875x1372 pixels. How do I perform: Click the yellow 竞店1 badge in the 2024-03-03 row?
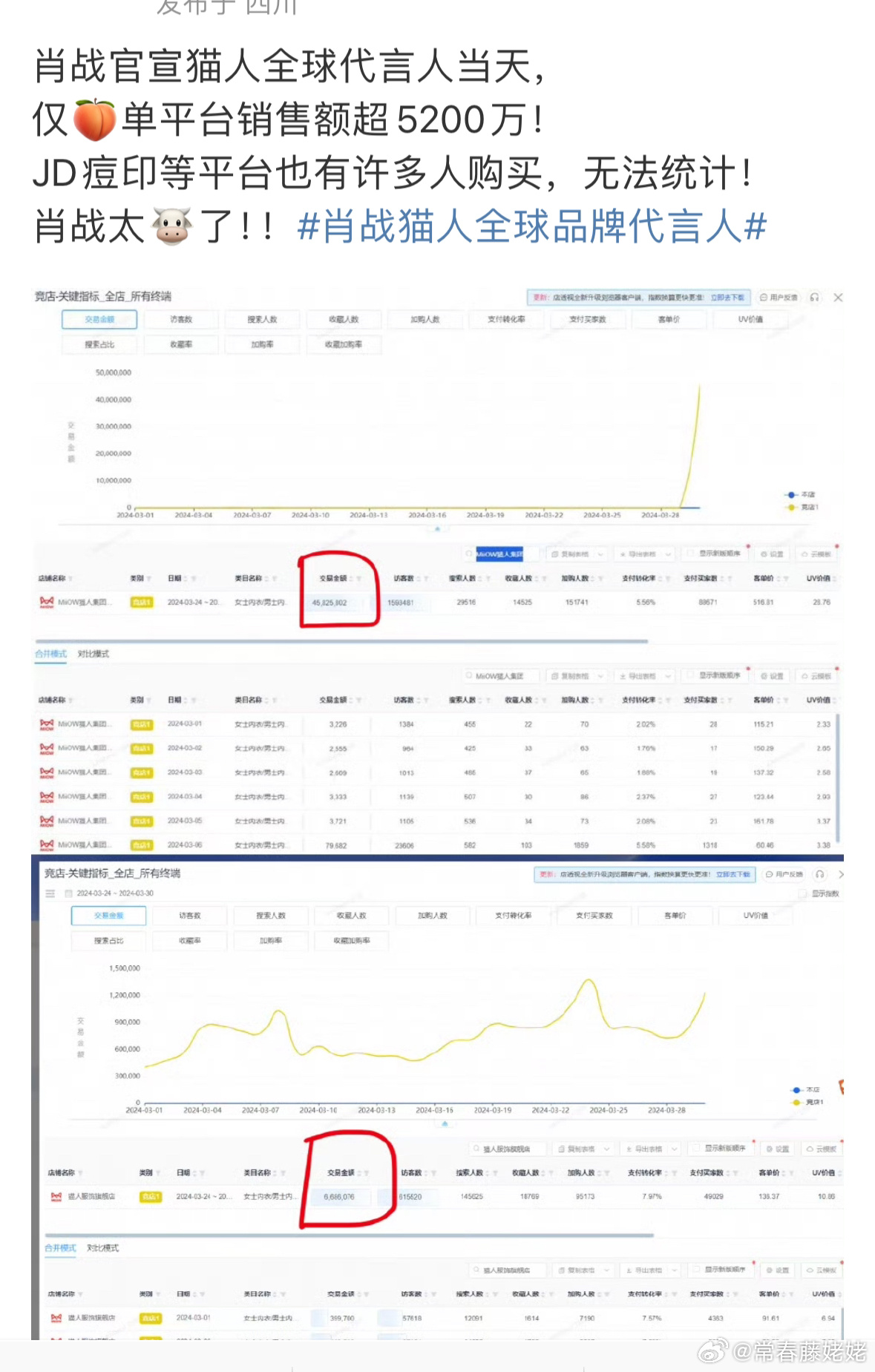pos(141,772)
